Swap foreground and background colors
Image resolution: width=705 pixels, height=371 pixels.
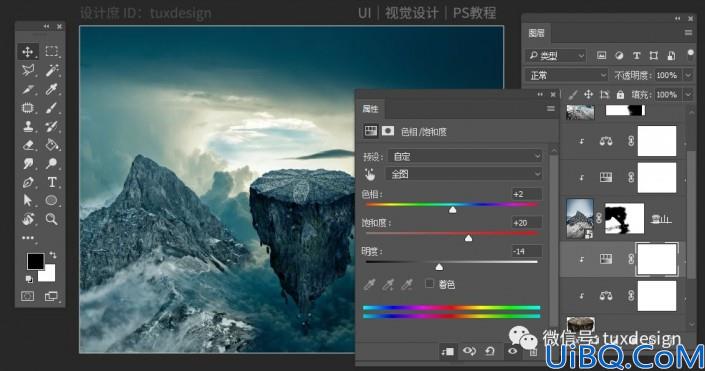pos(53,255)
